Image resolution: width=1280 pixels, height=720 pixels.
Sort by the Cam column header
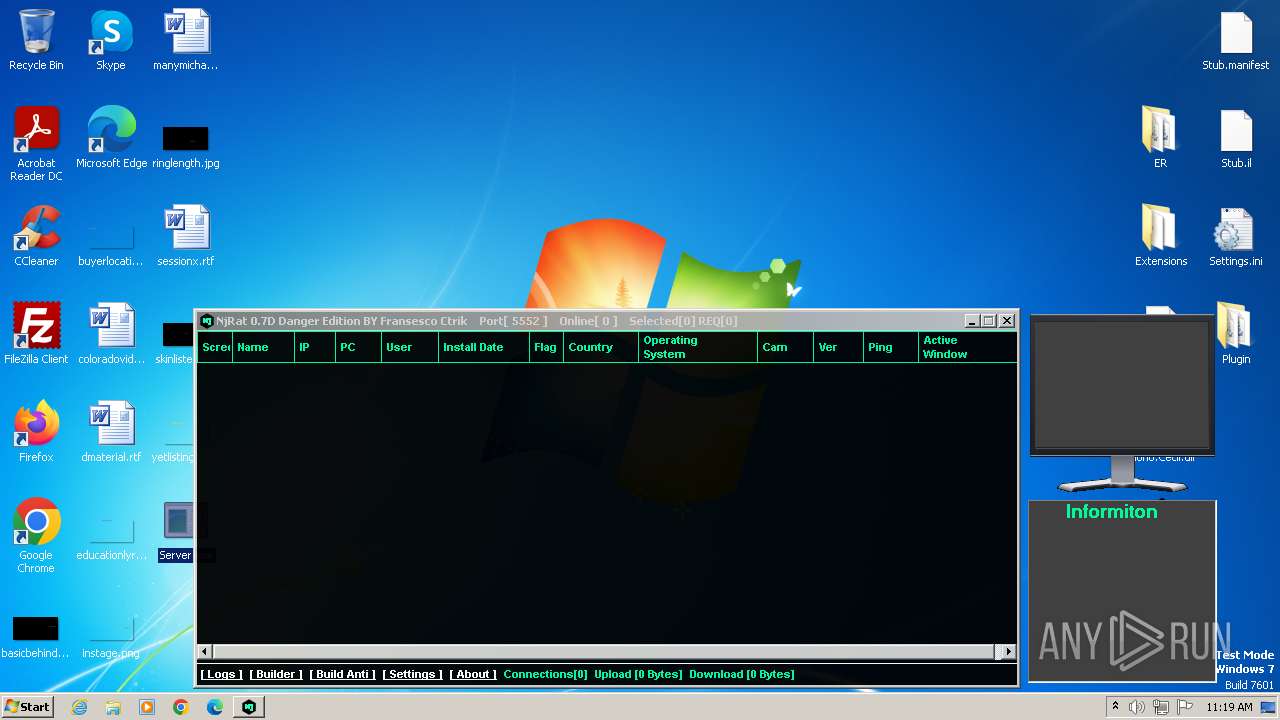click(785, 347)
